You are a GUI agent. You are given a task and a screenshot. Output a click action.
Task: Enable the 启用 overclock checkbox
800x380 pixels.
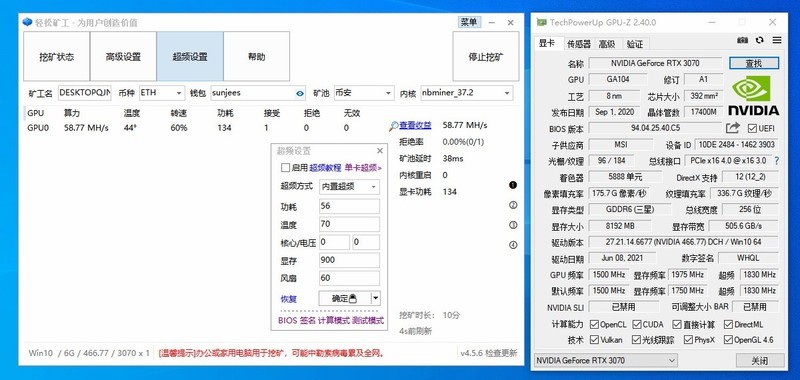point(285,167)
